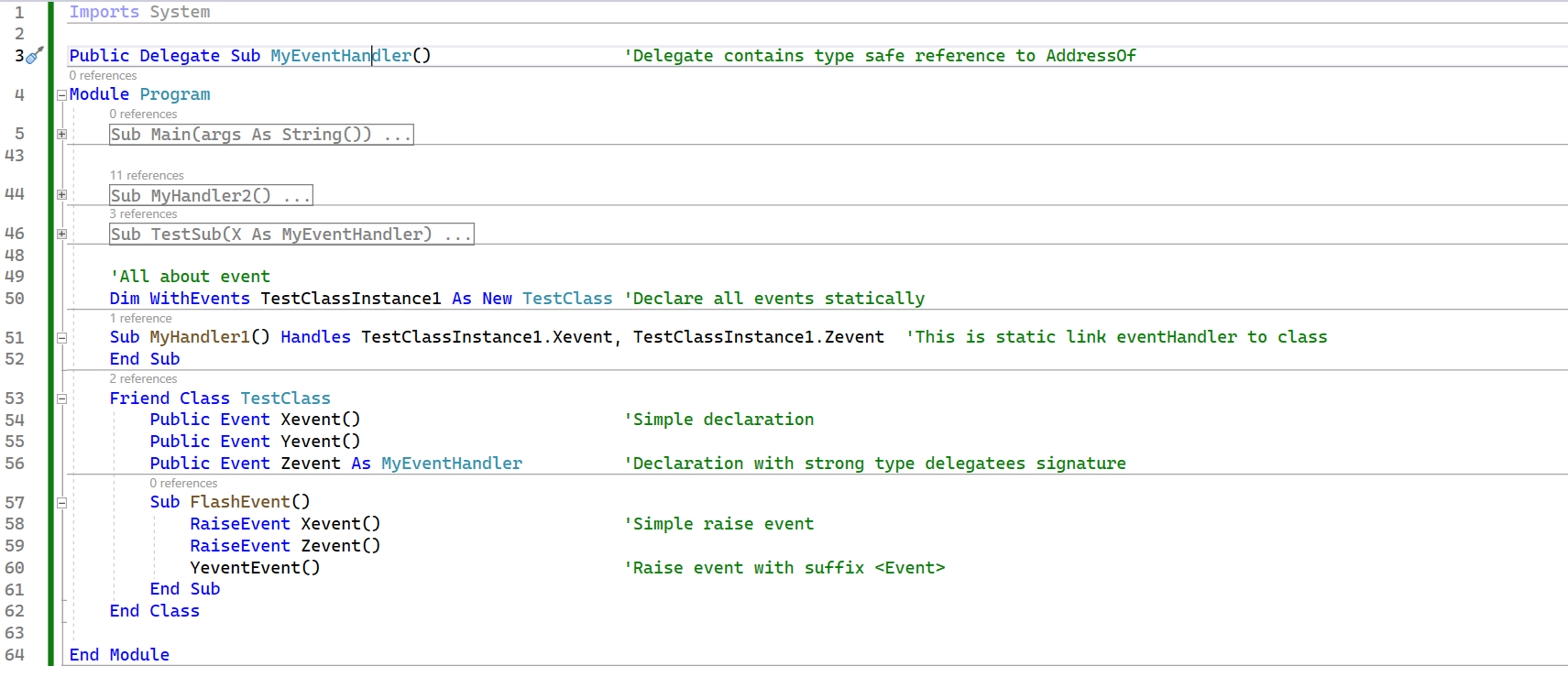Open the "3 references" CodeLens above TestSub
The height and width of the screenshot is (677, 1568).
143,214
